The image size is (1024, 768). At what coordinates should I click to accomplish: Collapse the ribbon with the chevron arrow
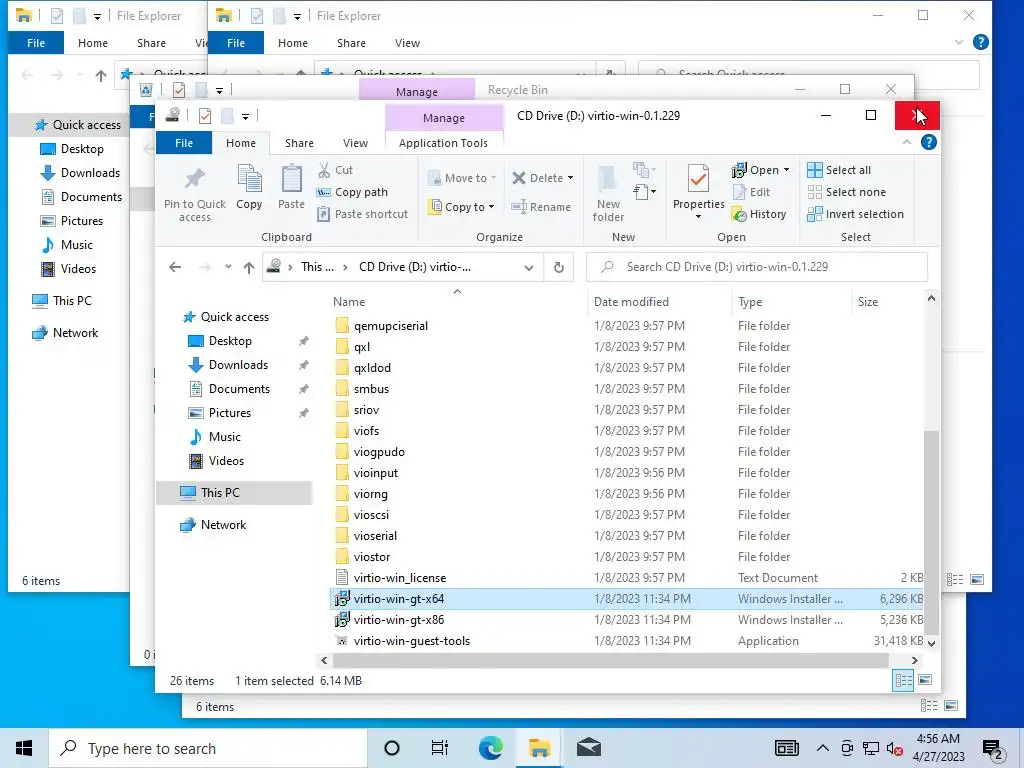[906, 142]
